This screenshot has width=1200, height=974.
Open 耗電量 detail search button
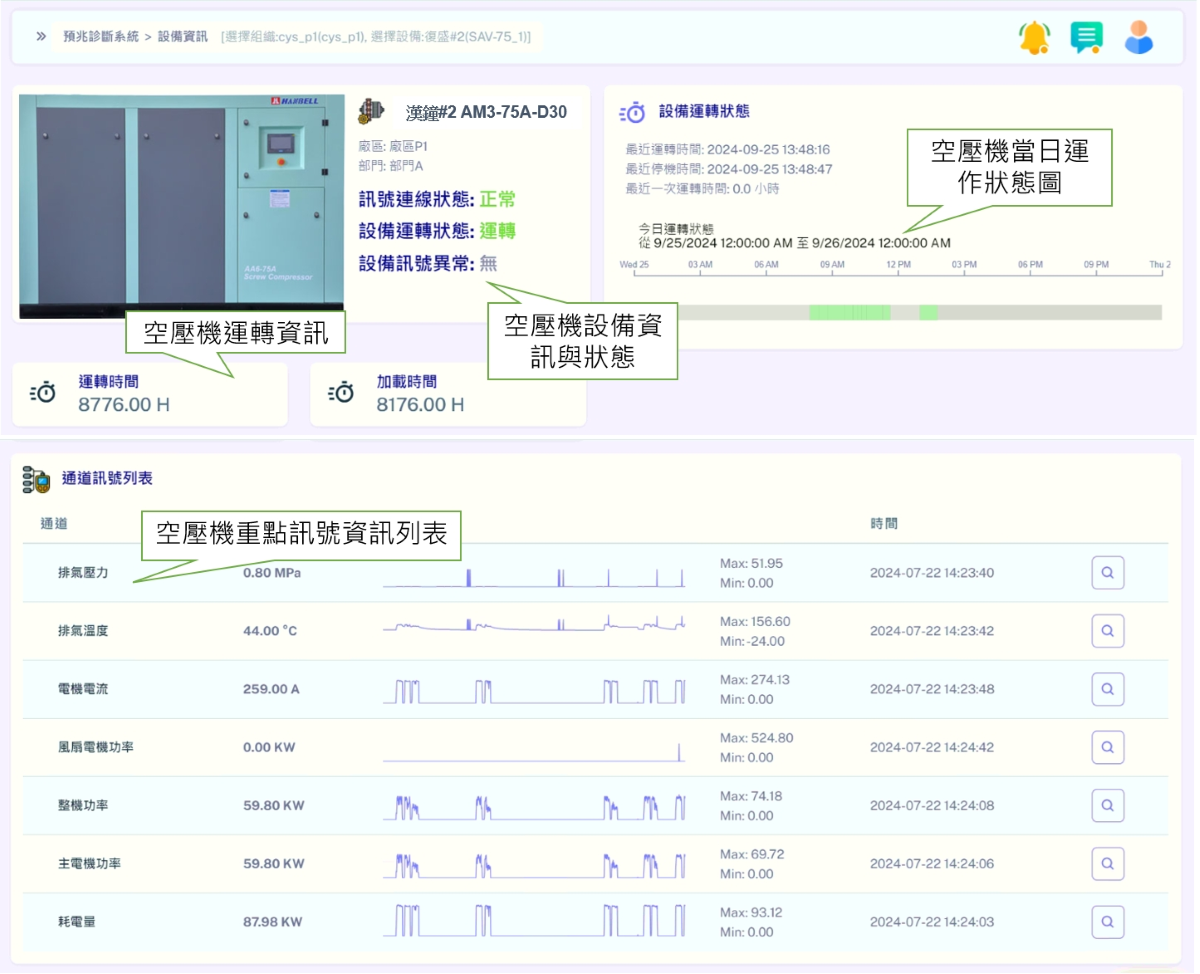click(1107, 921)
